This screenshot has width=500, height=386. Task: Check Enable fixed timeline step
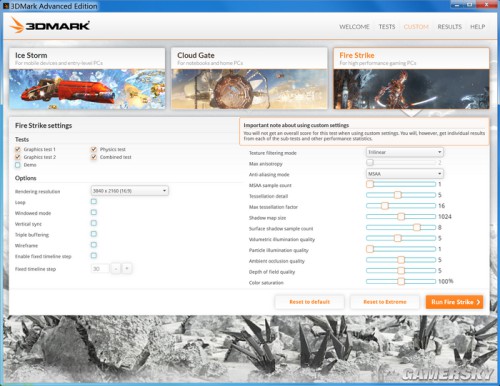(94, 255)
